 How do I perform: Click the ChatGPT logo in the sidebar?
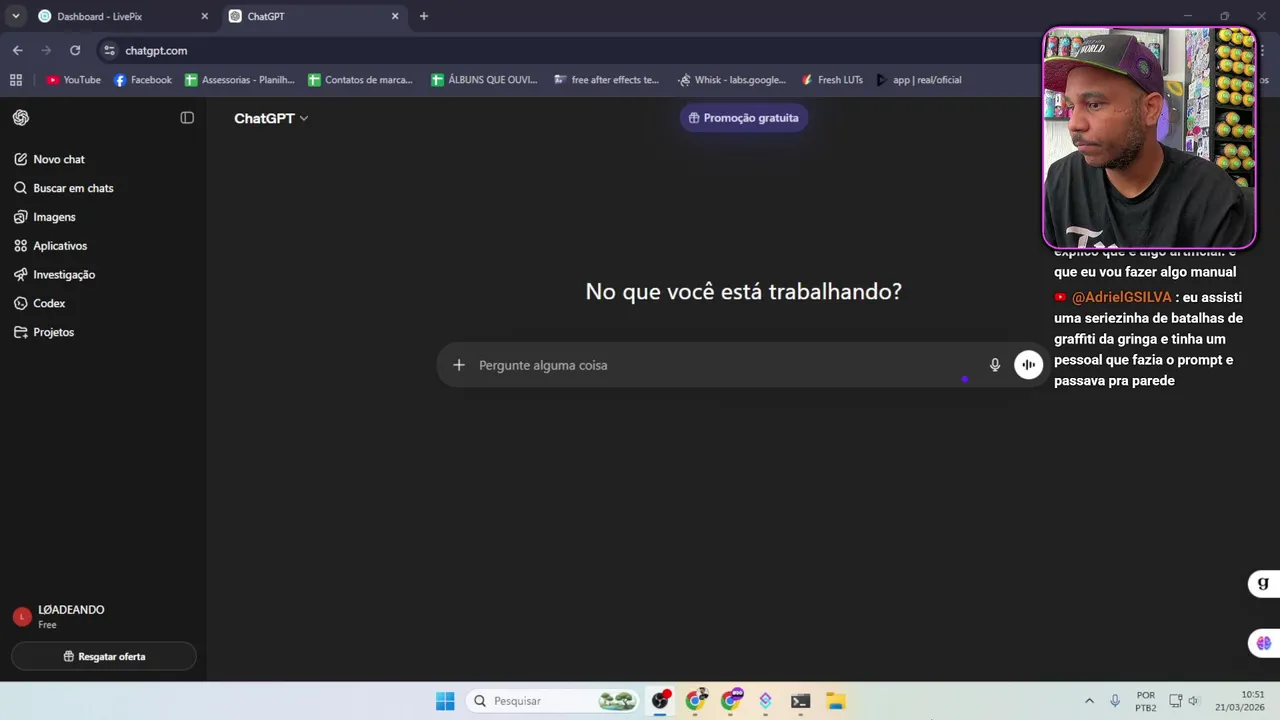coord(21,118)
